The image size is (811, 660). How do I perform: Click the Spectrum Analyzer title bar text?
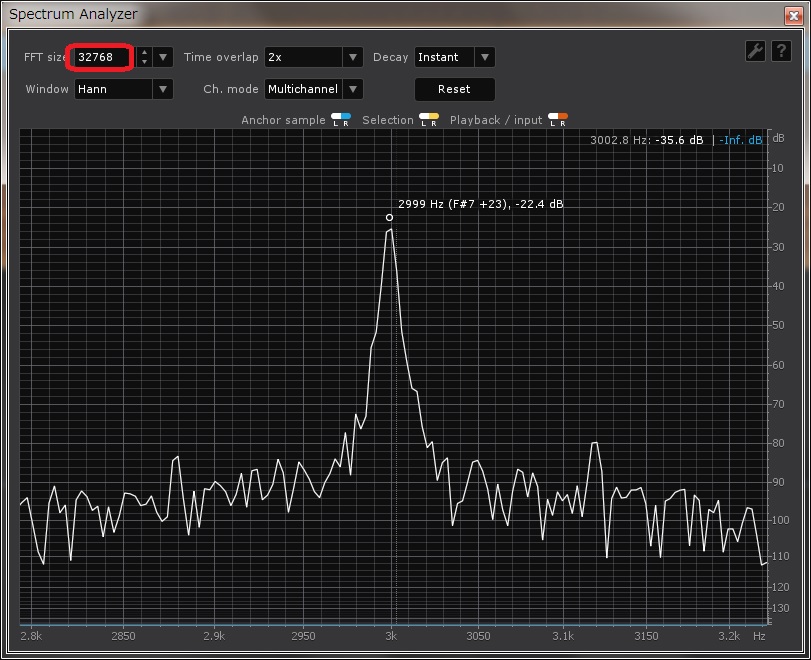coord(73,14)
